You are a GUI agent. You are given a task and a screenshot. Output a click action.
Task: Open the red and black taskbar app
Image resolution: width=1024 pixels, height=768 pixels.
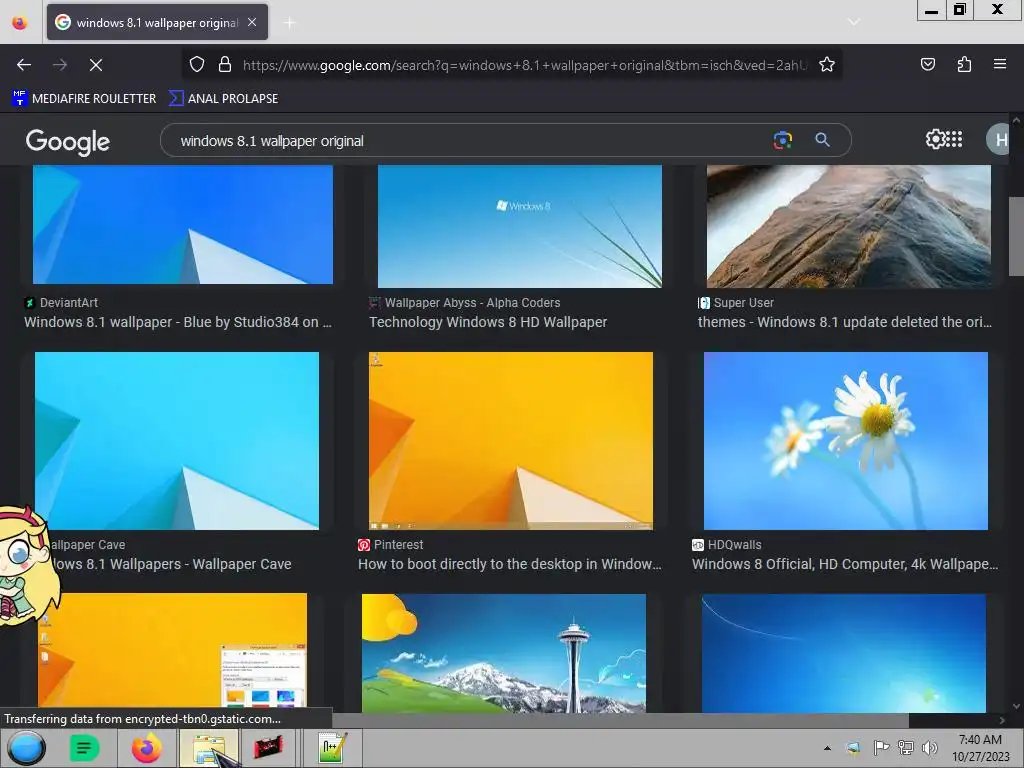[268, 748]
